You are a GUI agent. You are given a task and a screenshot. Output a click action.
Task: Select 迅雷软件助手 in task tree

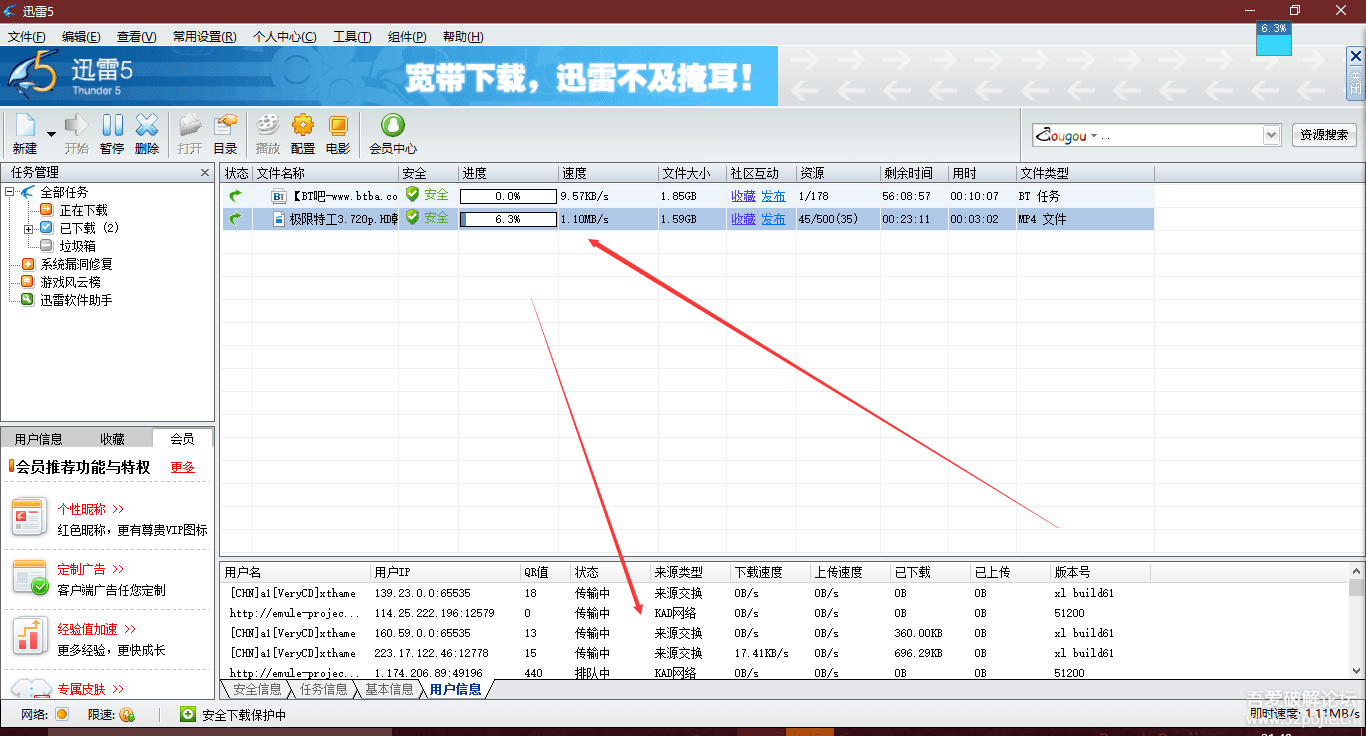coord(76,300)
